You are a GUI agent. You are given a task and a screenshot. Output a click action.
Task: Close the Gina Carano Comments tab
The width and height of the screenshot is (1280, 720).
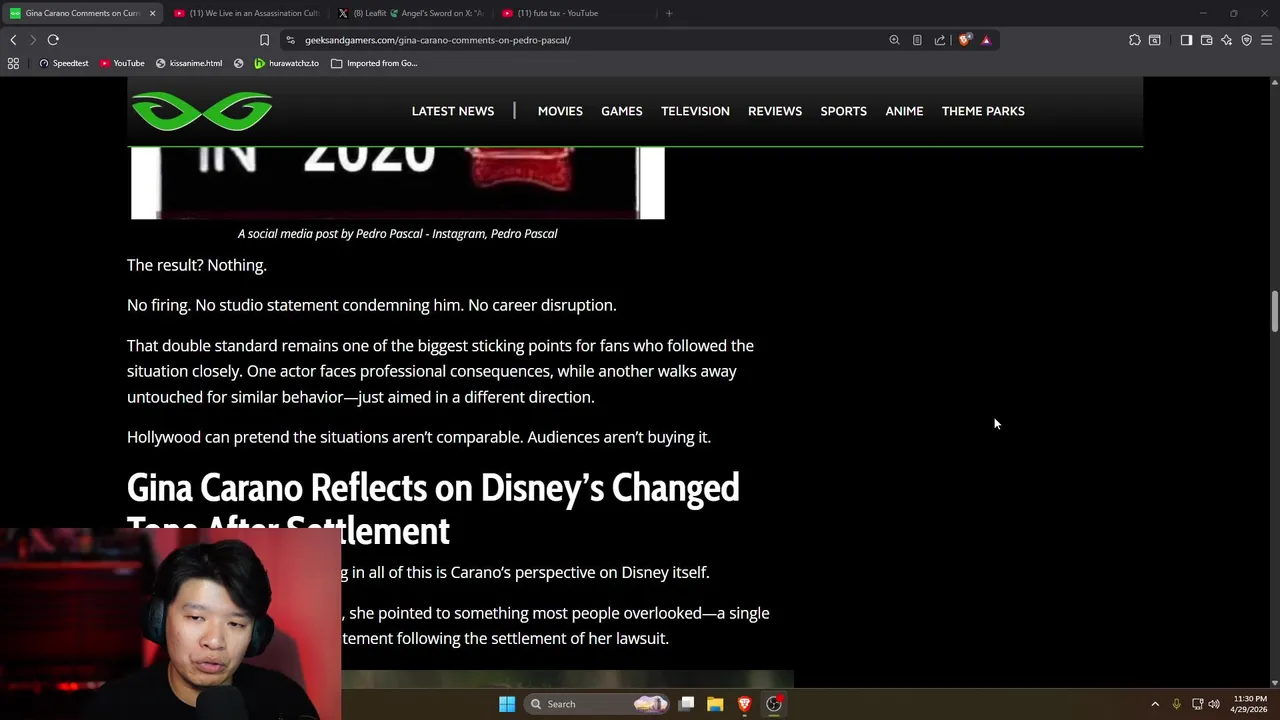click(x=152, y=13)
